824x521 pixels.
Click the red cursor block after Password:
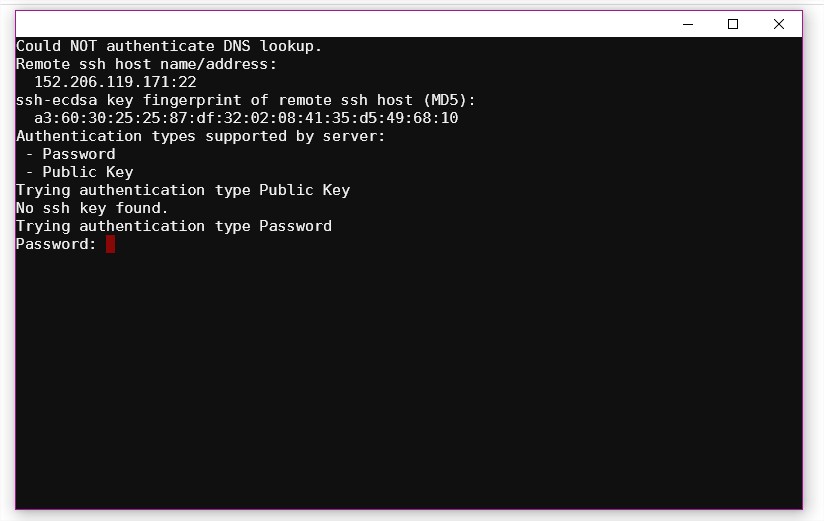click(110, 244)
